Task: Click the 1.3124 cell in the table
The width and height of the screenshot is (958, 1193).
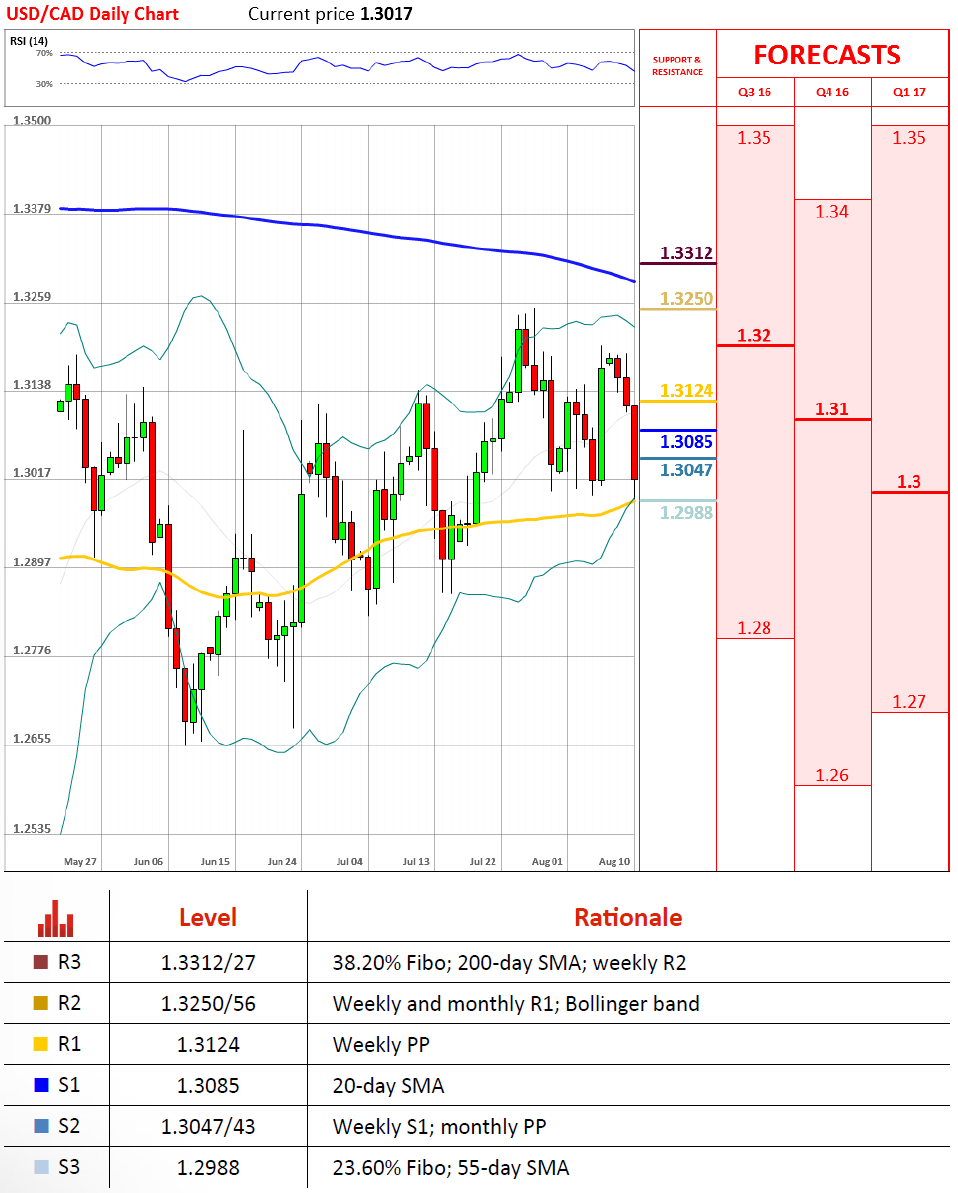Action: click(x=208, y=1045)
